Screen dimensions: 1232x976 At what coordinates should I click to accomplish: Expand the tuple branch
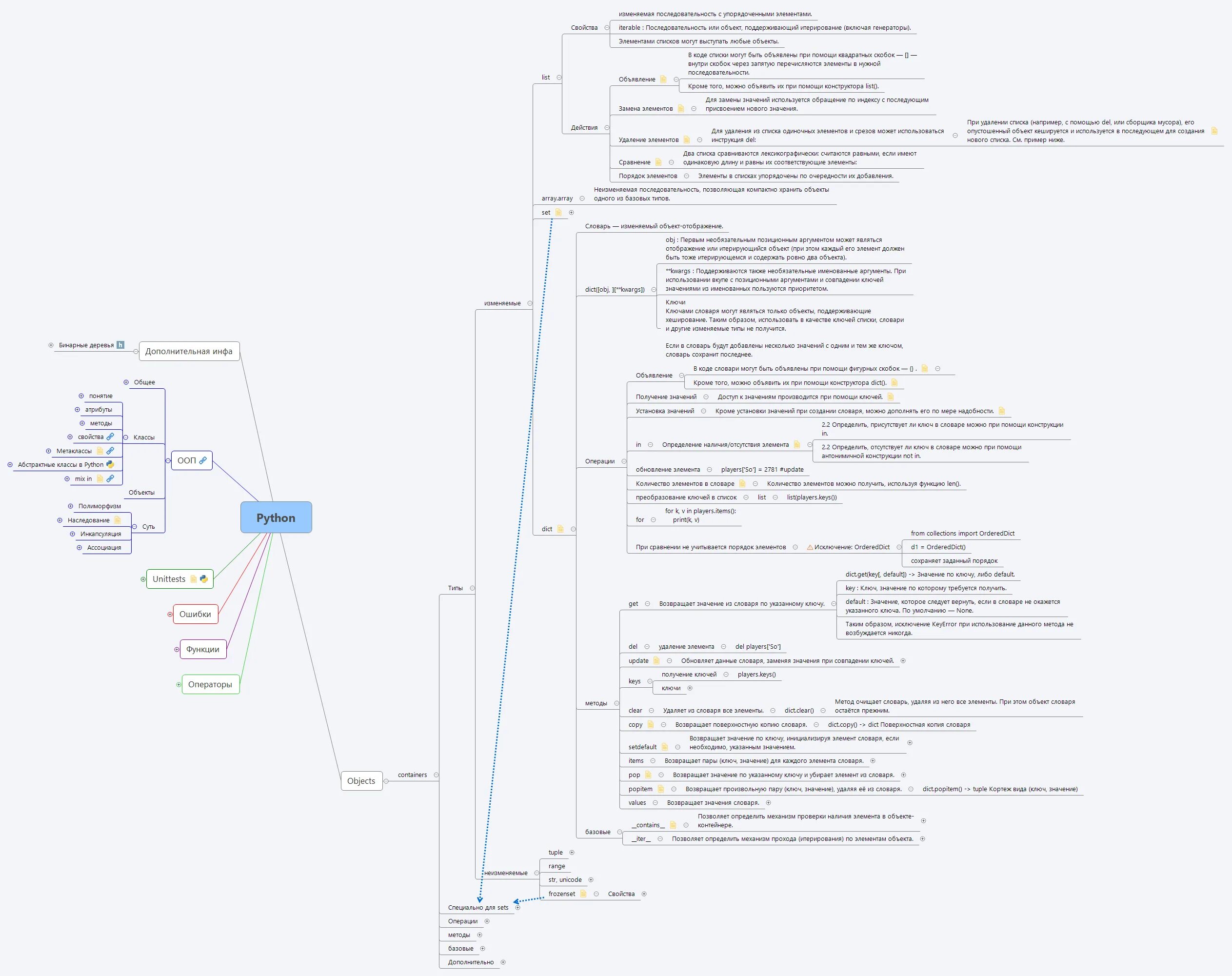click(x=572, y=853)
